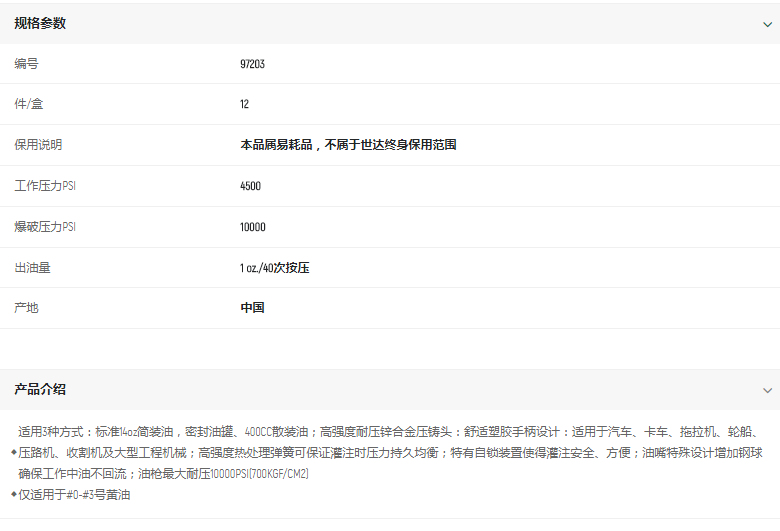
Task: Click the diamond bullet before 压路机 text
Action: pyautogui.click(x=14, y=453)
